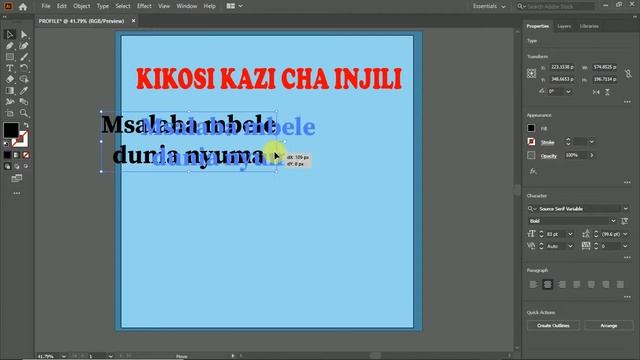
Task: Select the Selection tool arrow
Action: pyautogui.click(x=10, y=35)
